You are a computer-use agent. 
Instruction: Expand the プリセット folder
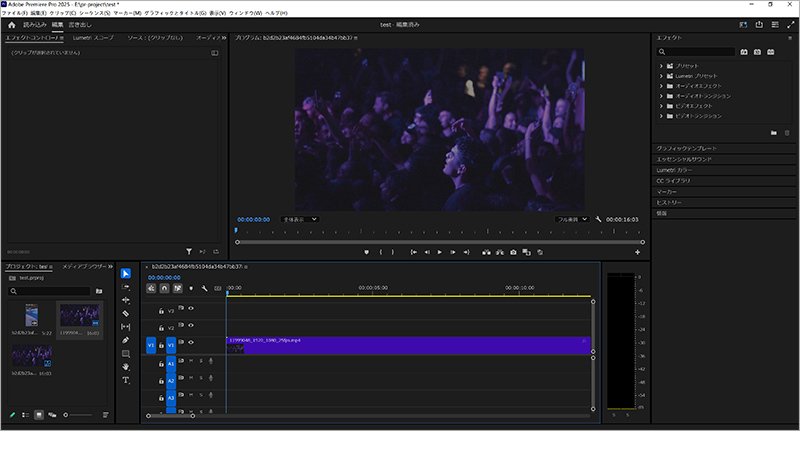(x=661, y=66)
